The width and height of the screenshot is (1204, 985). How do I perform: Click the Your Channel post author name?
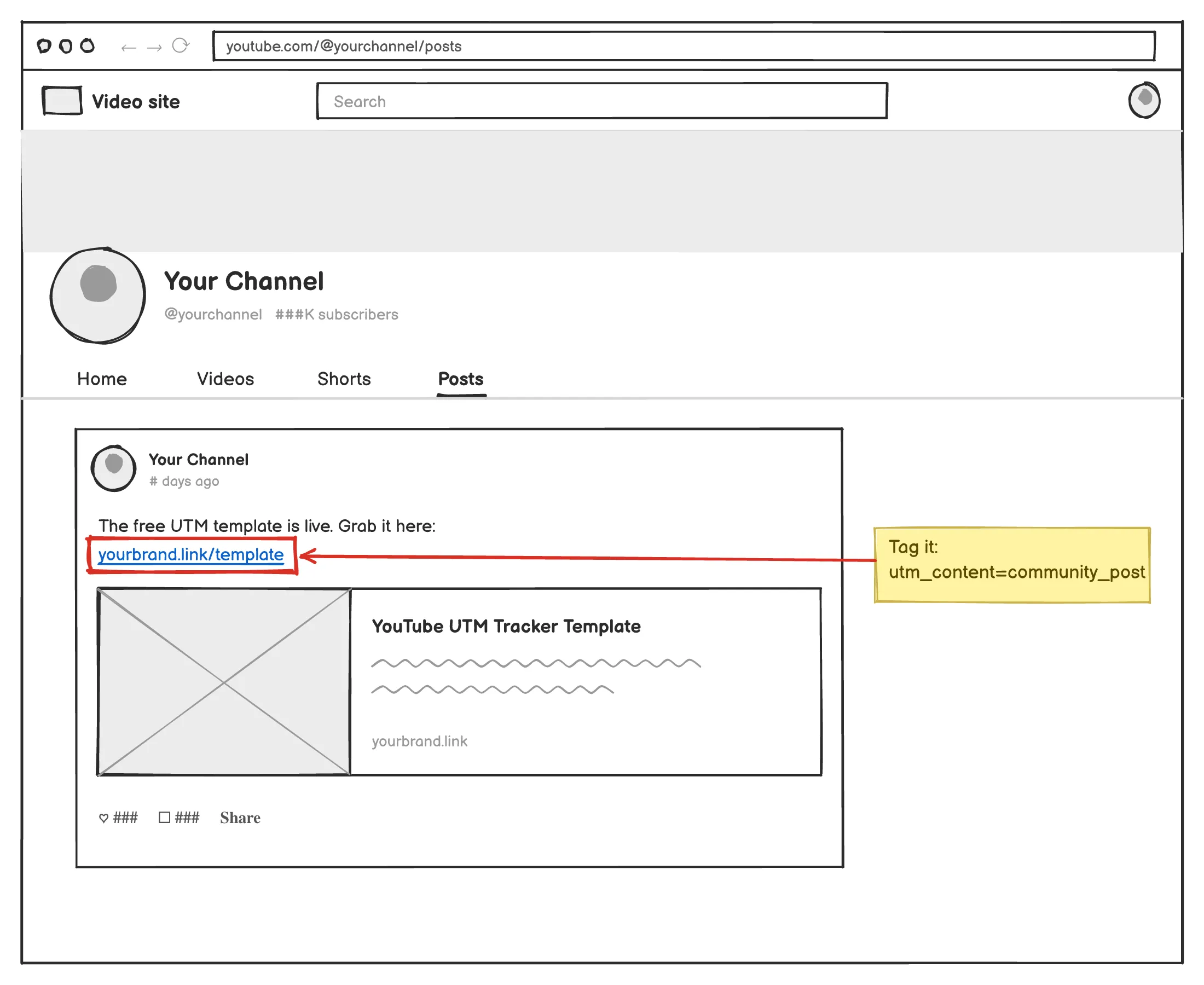click(x=199, y=460)
